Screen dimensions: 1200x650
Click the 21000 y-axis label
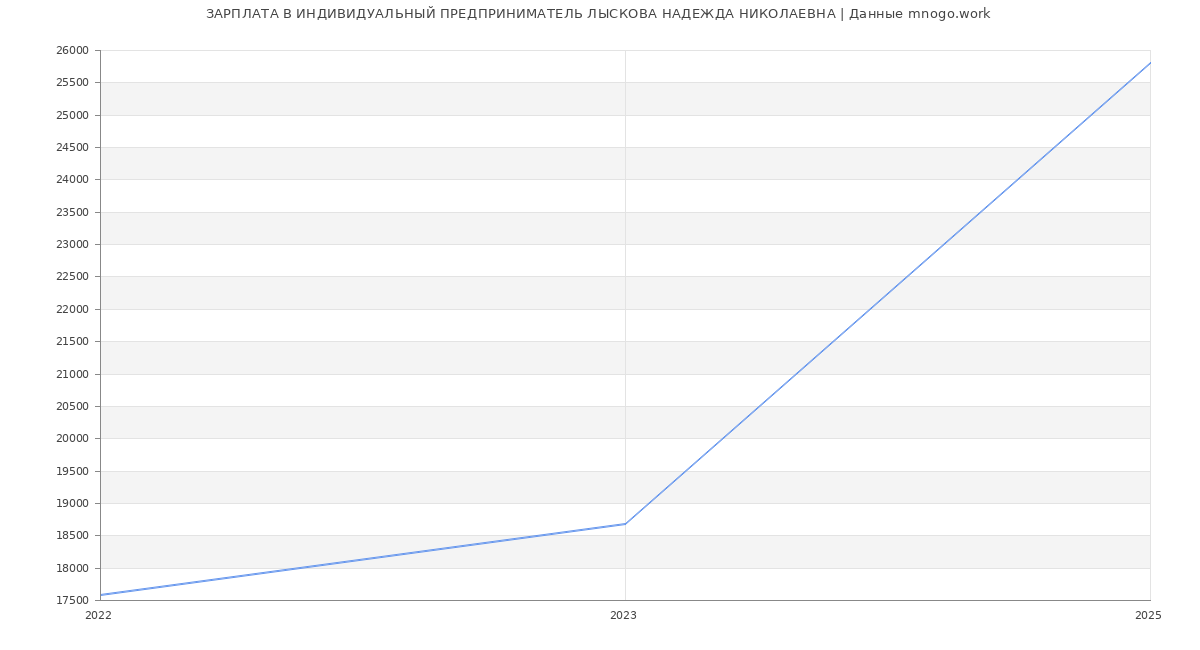click(72, 374)
